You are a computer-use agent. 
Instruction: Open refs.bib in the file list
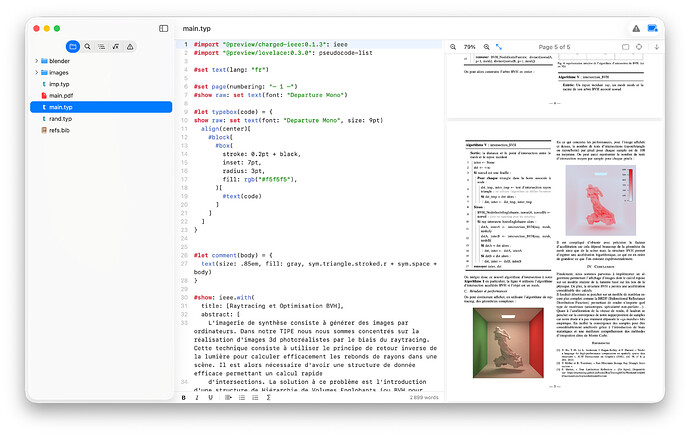101,130
